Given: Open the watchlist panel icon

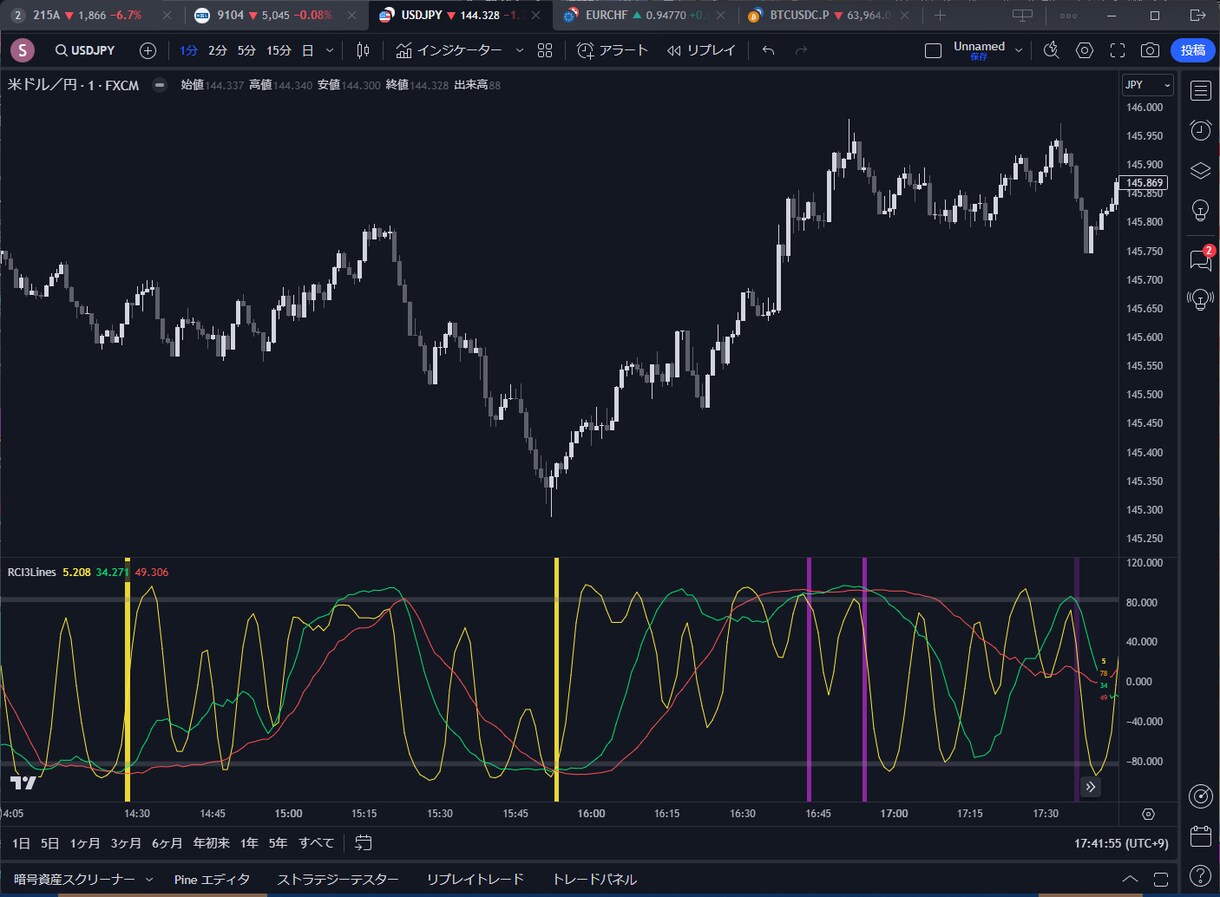Looking at the screenshot, I should [x=1201, y=91].
